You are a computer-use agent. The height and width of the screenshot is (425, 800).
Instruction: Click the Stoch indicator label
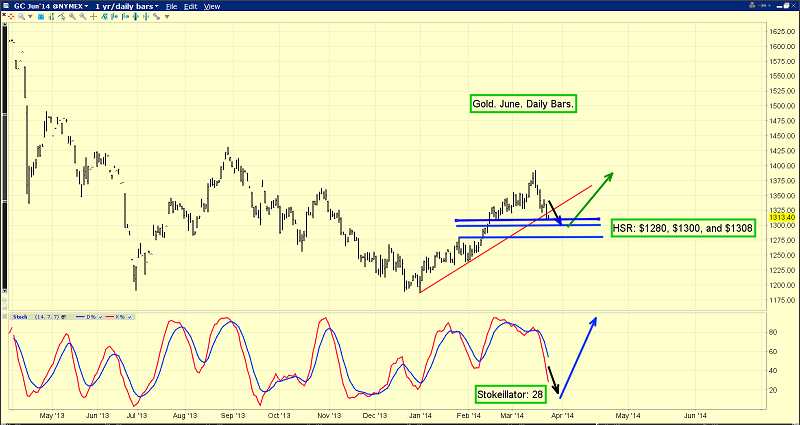(x=20, y=317)
